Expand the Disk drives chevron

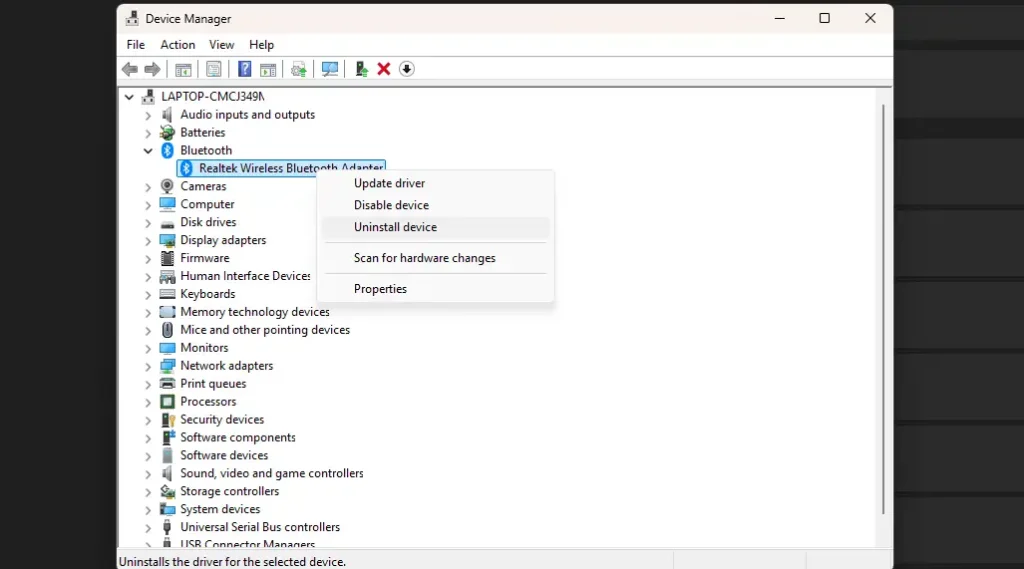(x=148, y=223)
